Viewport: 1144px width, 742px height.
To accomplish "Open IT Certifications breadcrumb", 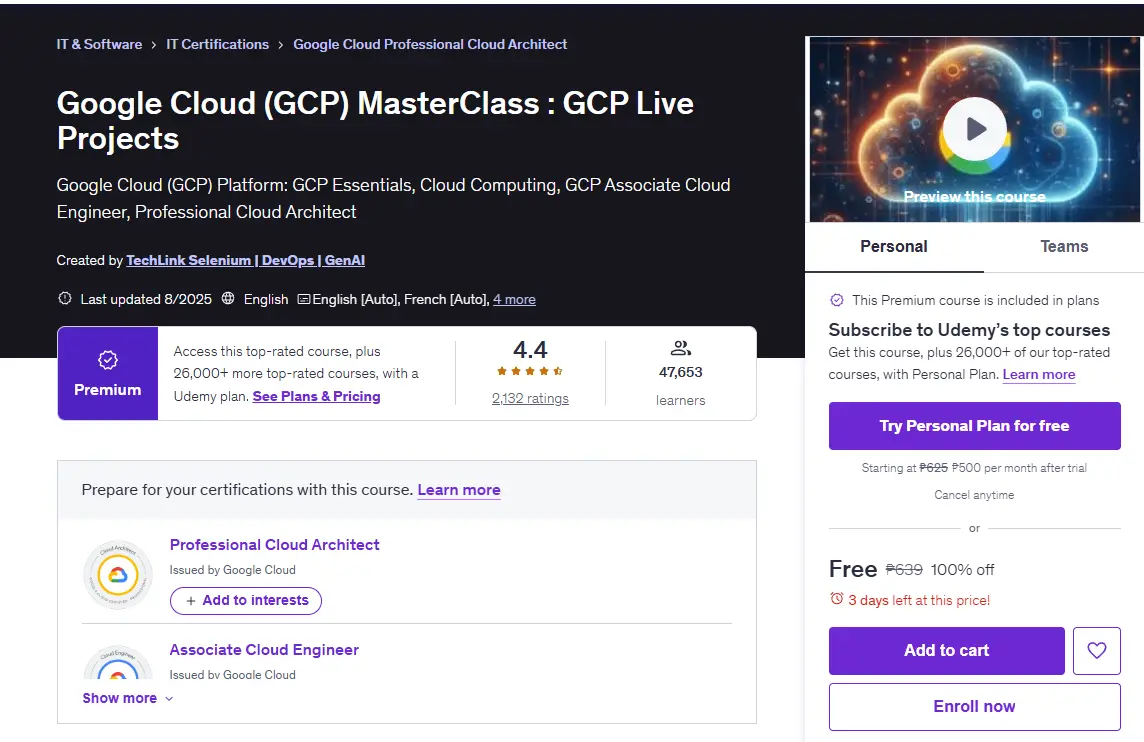I will click(x=217, y=45).
